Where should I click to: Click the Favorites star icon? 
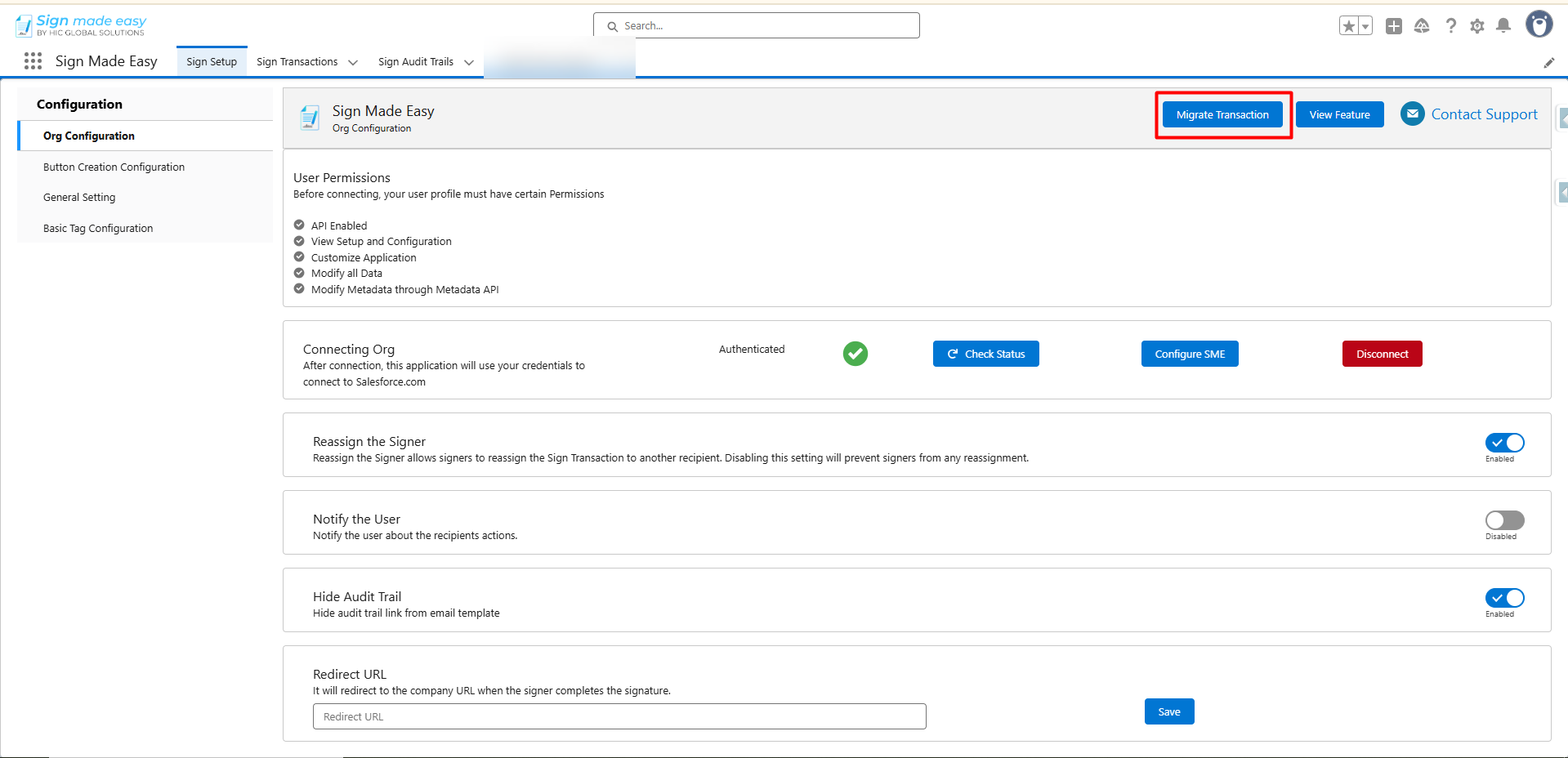1348,26
